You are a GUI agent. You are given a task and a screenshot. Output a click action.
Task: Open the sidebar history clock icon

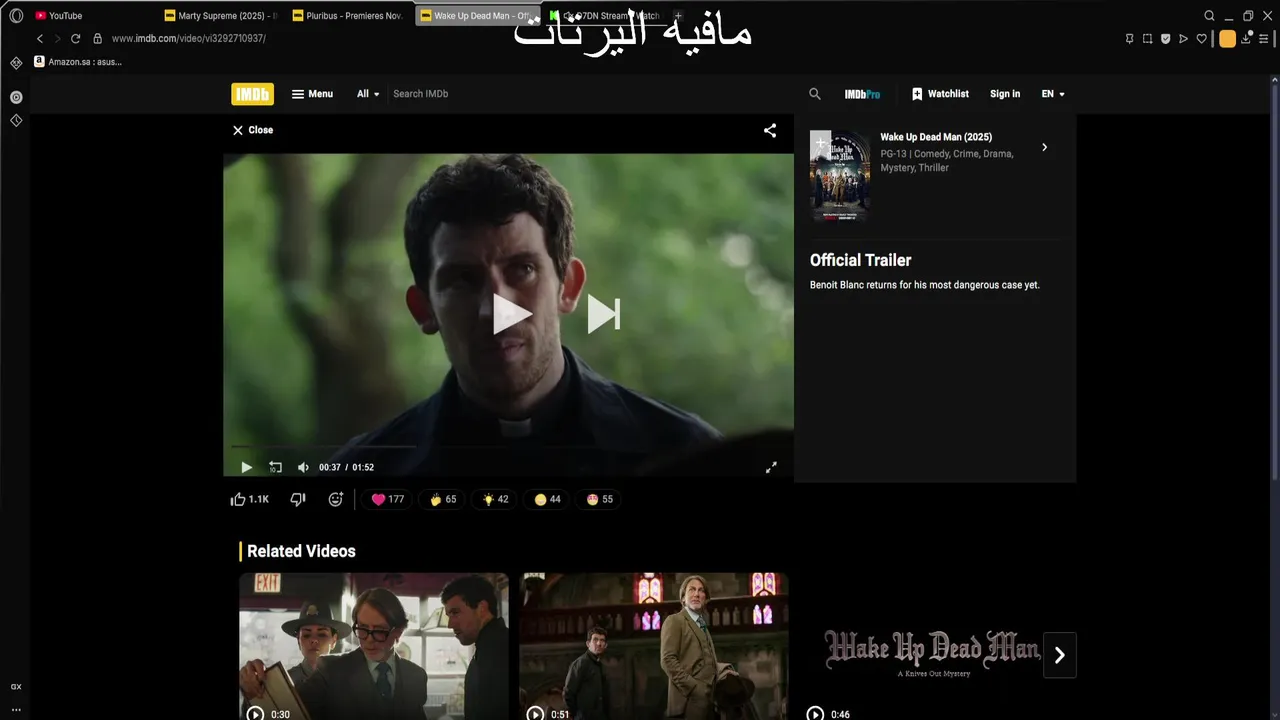(x=16, y=120)
